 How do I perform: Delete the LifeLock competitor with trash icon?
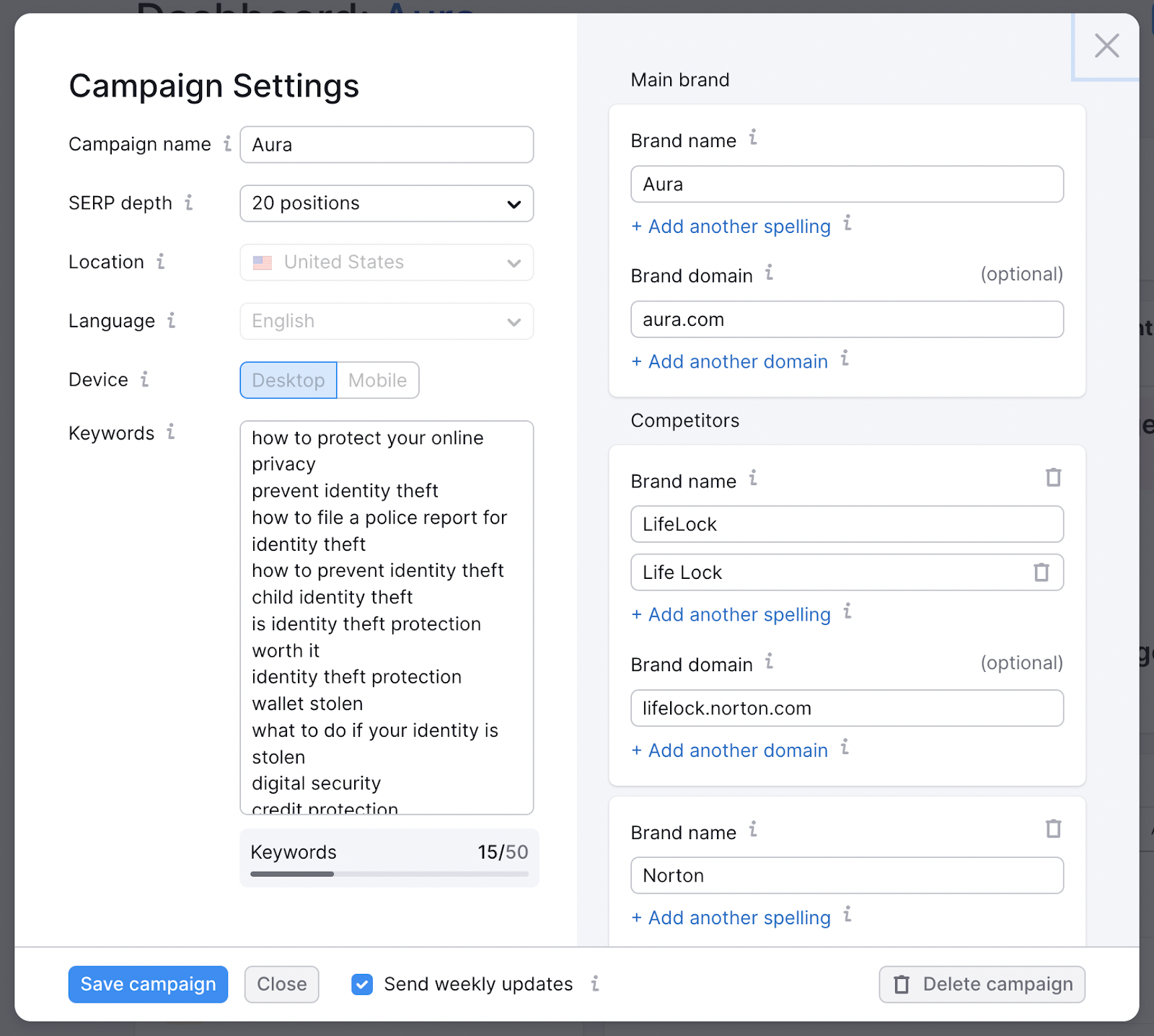pos(1053,478)
